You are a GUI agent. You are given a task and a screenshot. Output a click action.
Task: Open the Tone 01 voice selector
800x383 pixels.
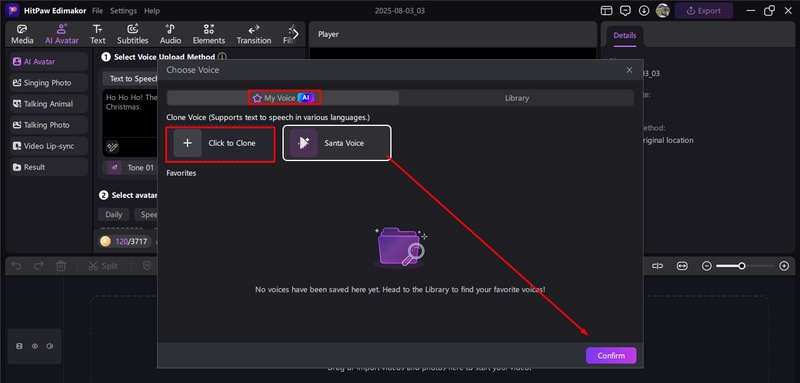131,168
